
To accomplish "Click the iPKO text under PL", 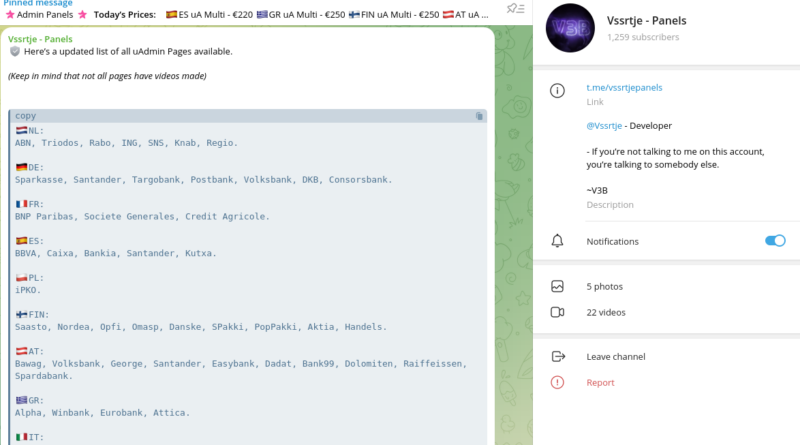I will (28, 290).
